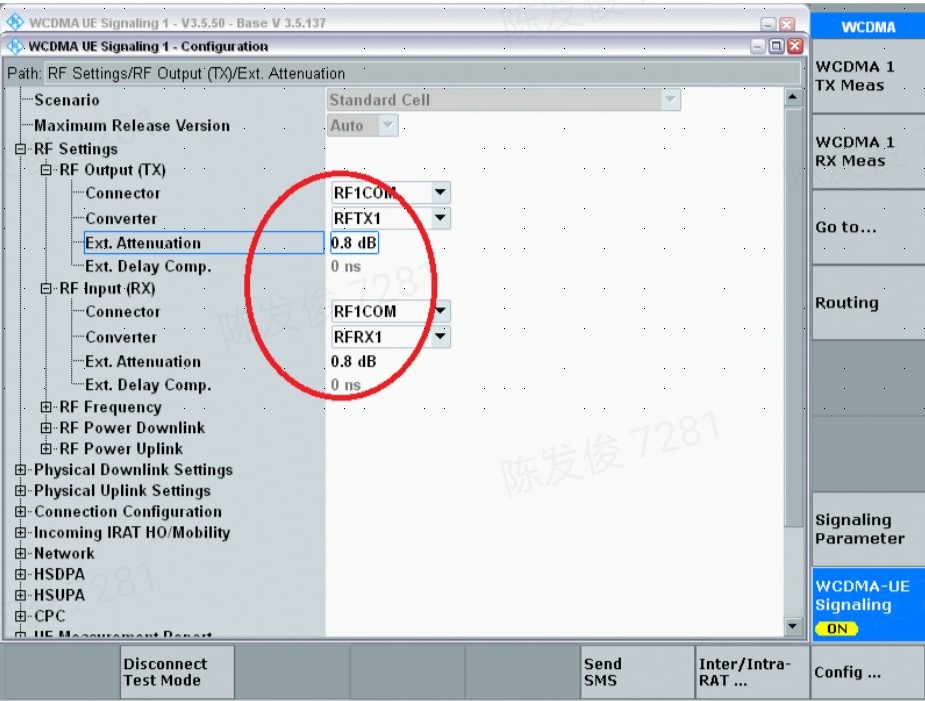
Task: Select Ext. Delay Comp. under RF Output (TX)
Action: coord(148,267)
